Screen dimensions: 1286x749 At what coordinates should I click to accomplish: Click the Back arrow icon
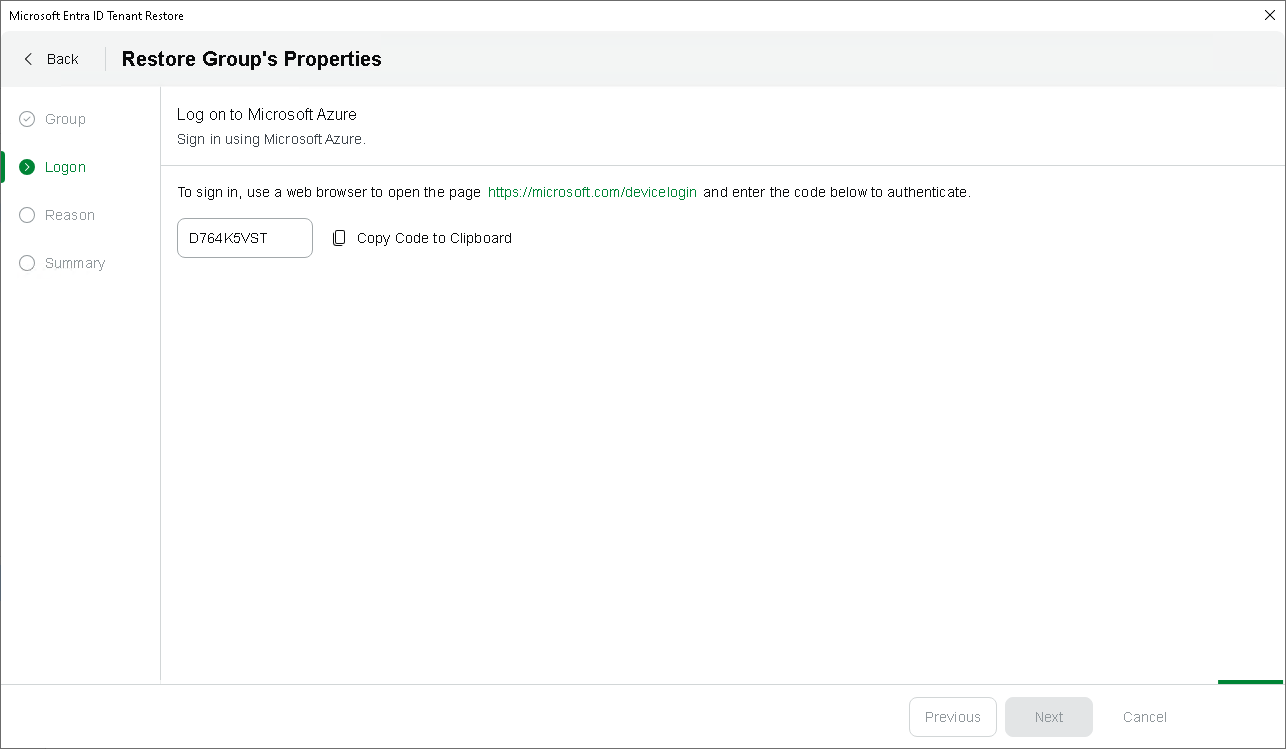(x=28, y=59)
